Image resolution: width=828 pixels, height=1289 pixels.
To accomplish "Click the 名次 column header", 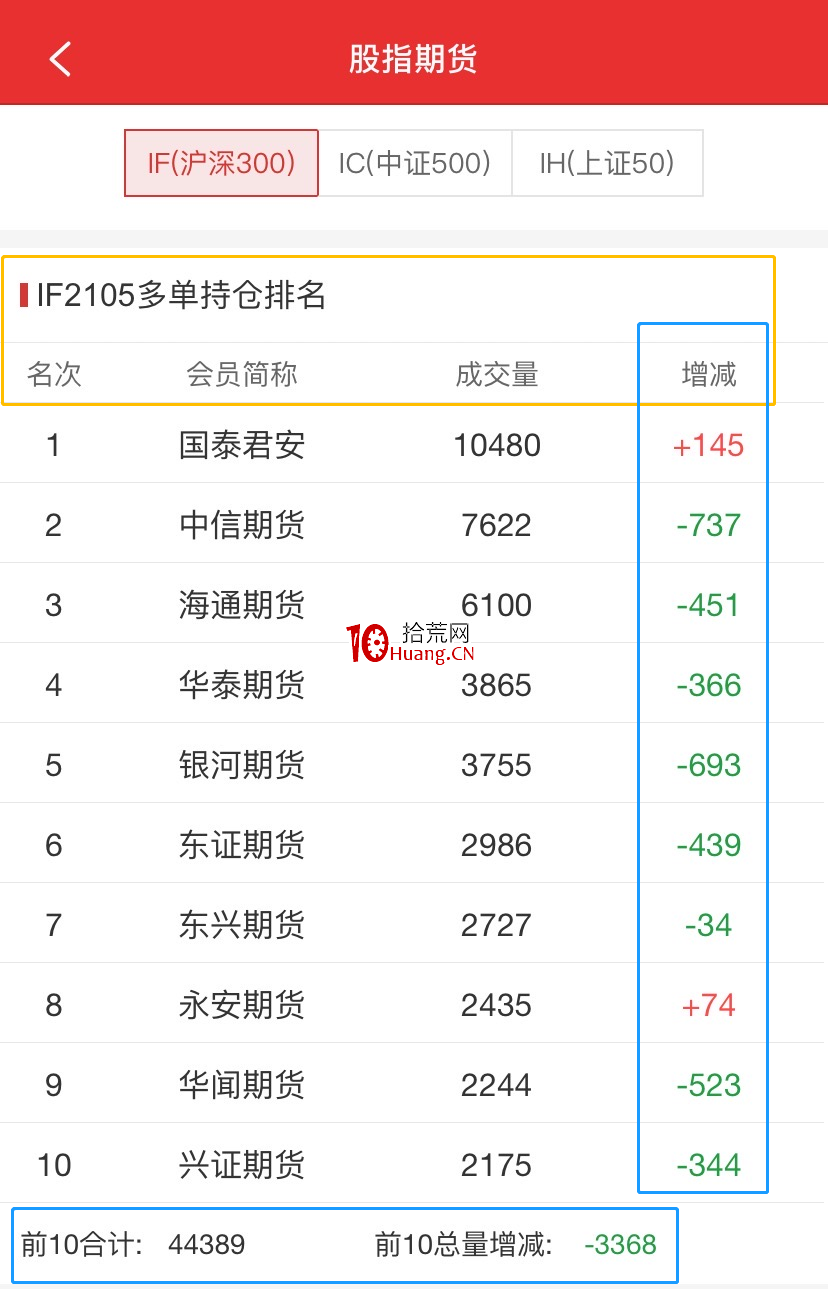I will [54, 374].
